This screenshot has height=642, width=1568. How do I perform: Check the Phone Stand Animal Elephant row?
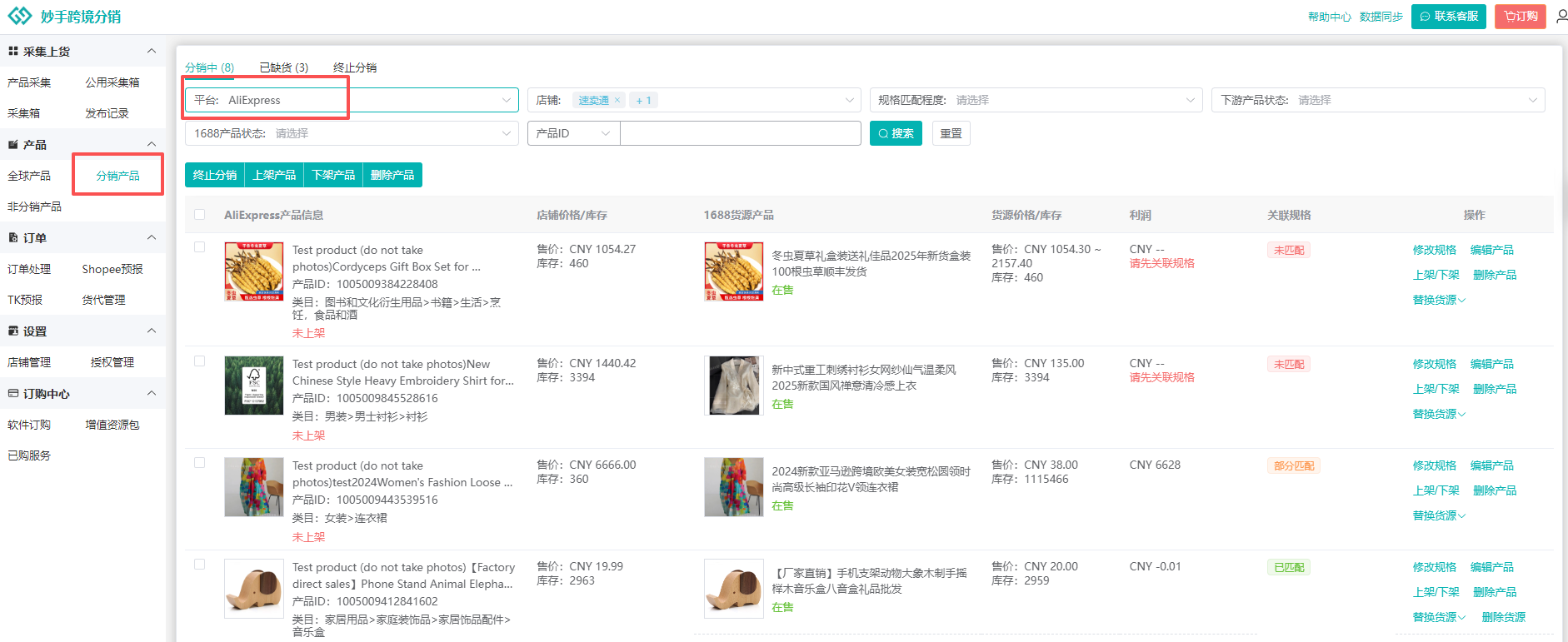pos(200,565)
